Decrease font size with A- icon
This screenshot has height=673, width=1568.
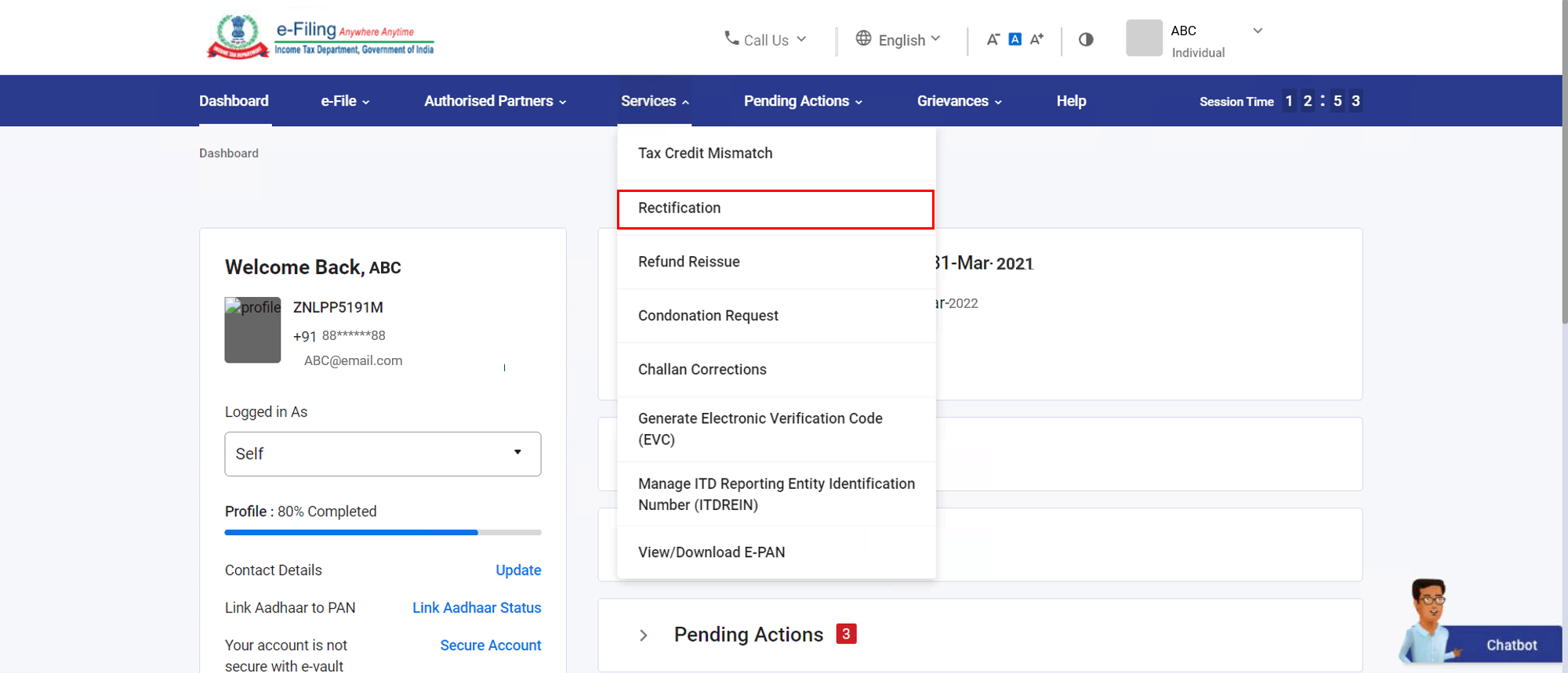click(993, 39)
